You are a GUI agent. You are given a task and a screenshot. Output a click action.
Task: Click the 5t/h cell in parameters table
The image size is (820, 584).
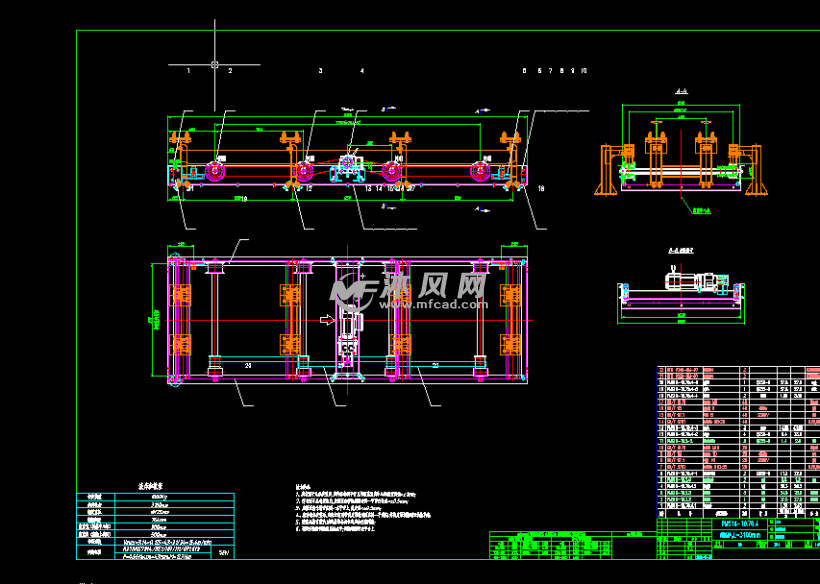click(x=224, y=552)
